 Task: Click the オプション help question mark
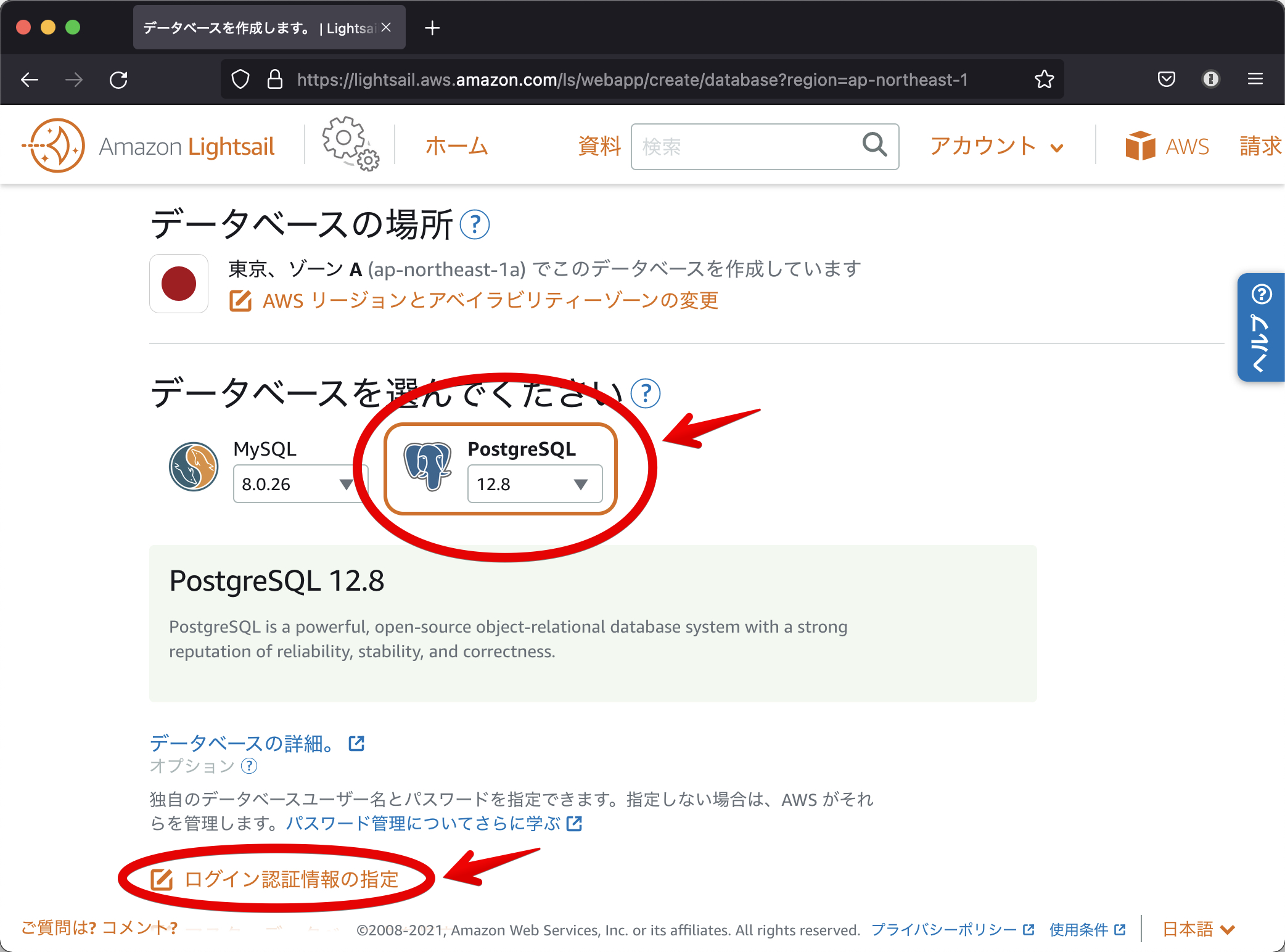(x=249, y=766)
